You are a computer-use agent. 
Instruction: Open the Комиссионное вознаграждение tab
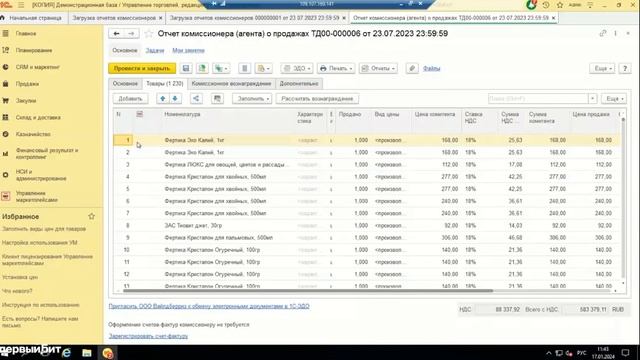pyautogui.click(x=231, y=84)
